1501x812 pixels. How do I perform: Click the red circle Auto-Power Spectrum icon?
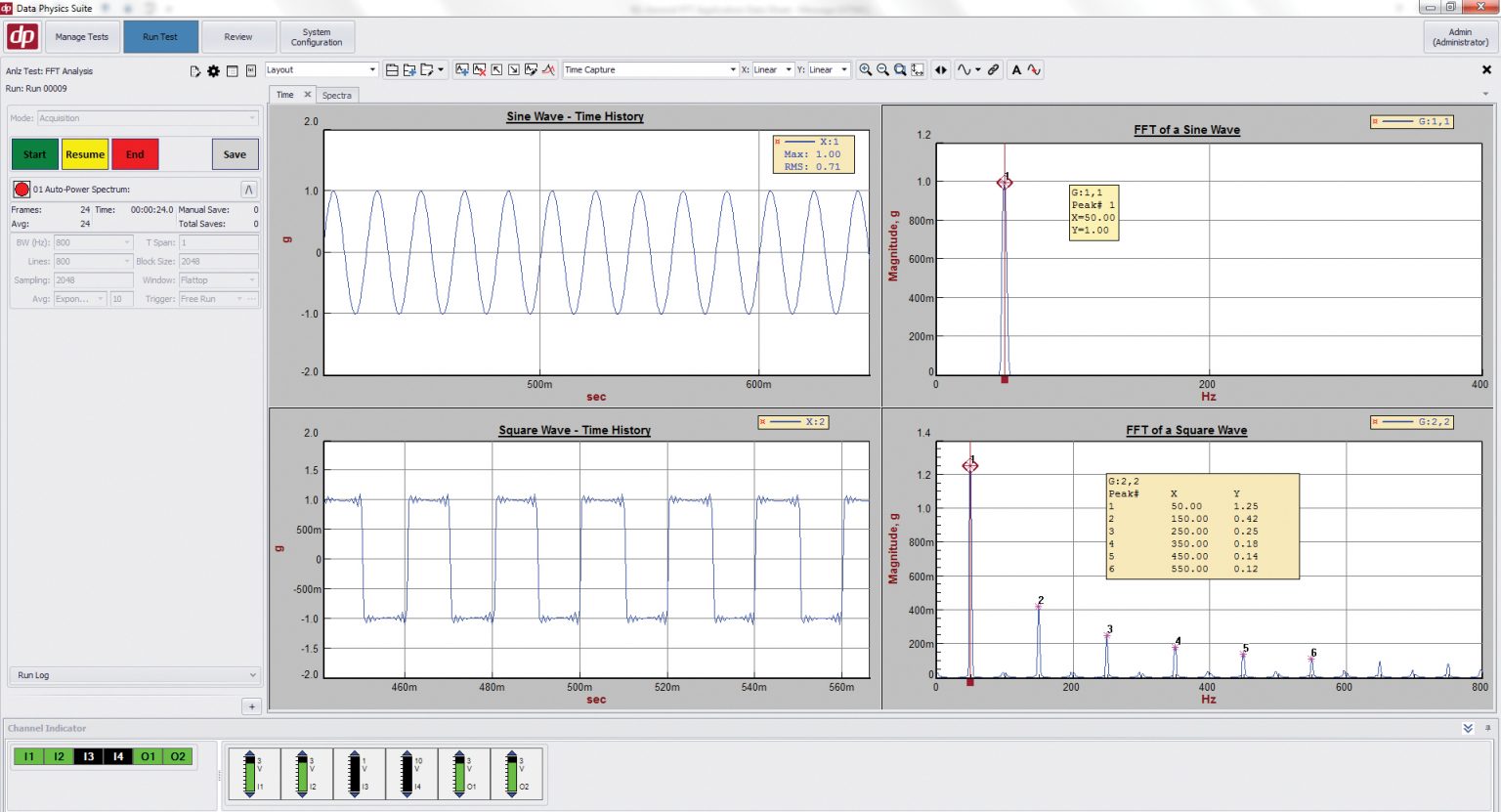[x=21, y=190]
